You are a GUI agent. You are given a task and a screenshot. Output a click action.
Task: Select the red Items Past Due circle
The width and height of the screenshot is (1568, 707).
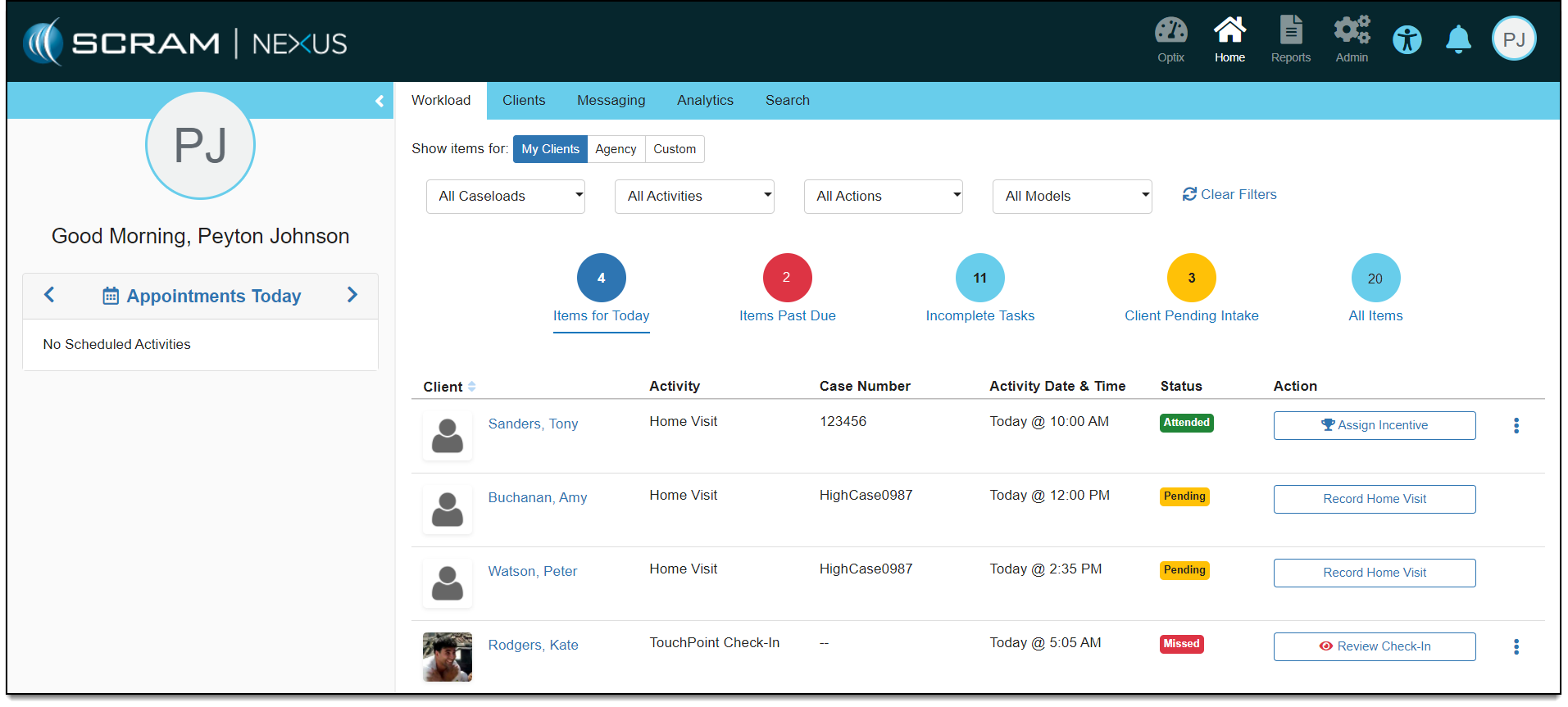(x=787, y=279)
